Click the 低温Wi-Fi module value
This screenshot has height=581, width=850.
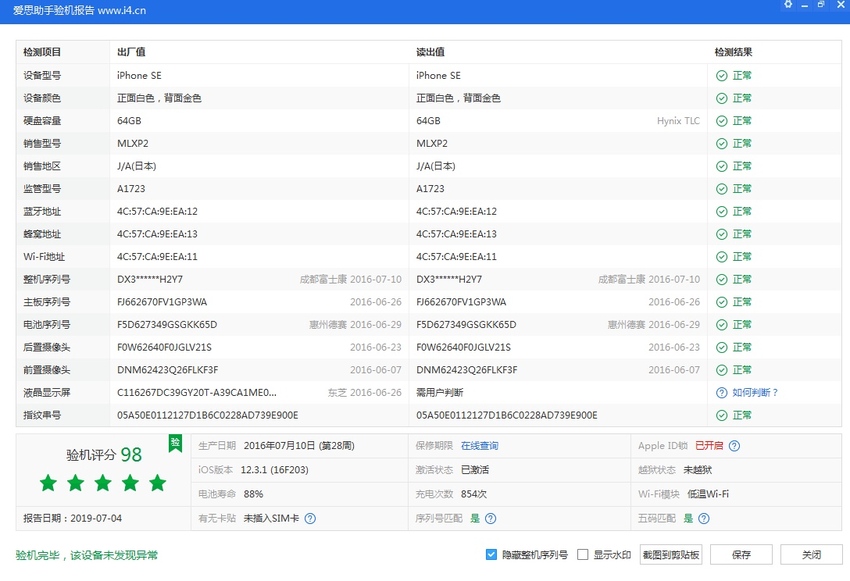pyautogui.click(x=708, y=494)
